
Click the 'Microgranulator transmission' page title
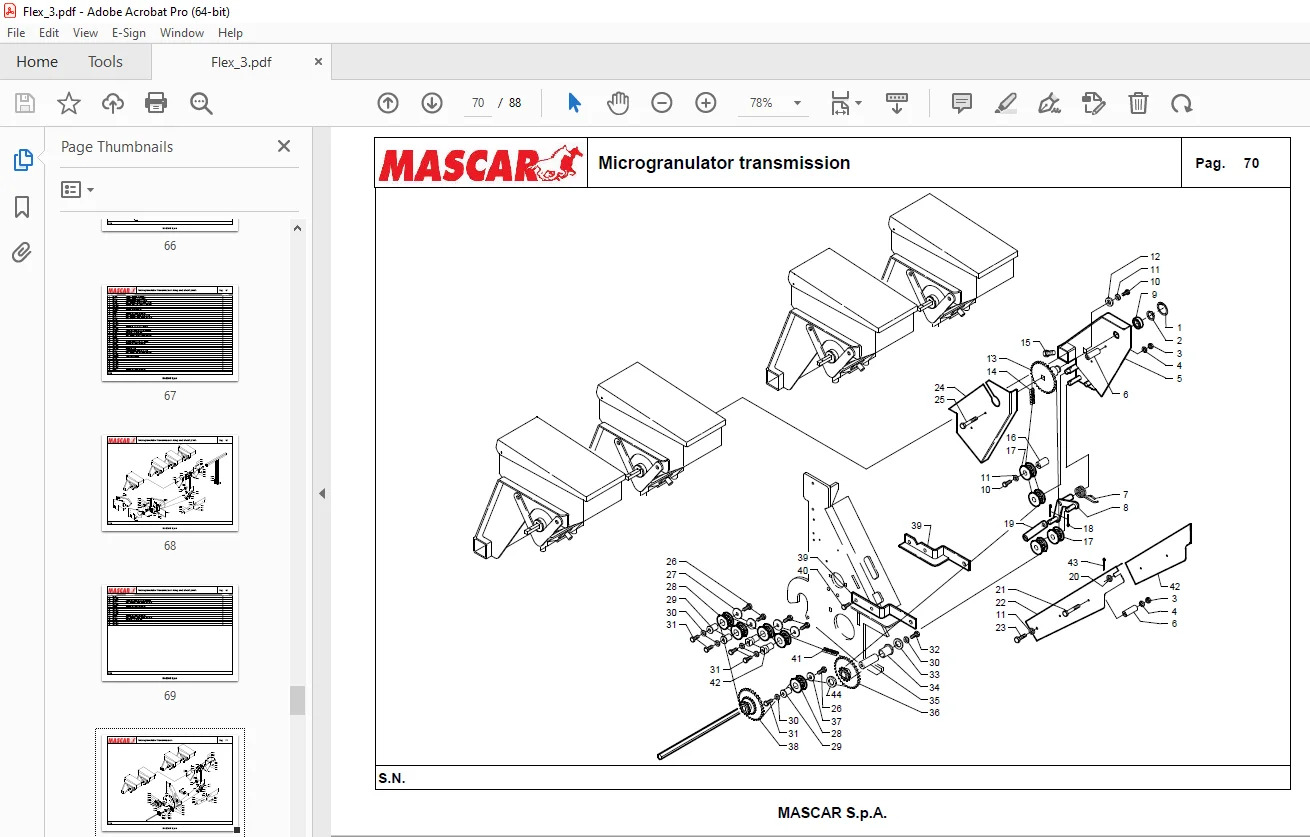[x=724, y=163]
